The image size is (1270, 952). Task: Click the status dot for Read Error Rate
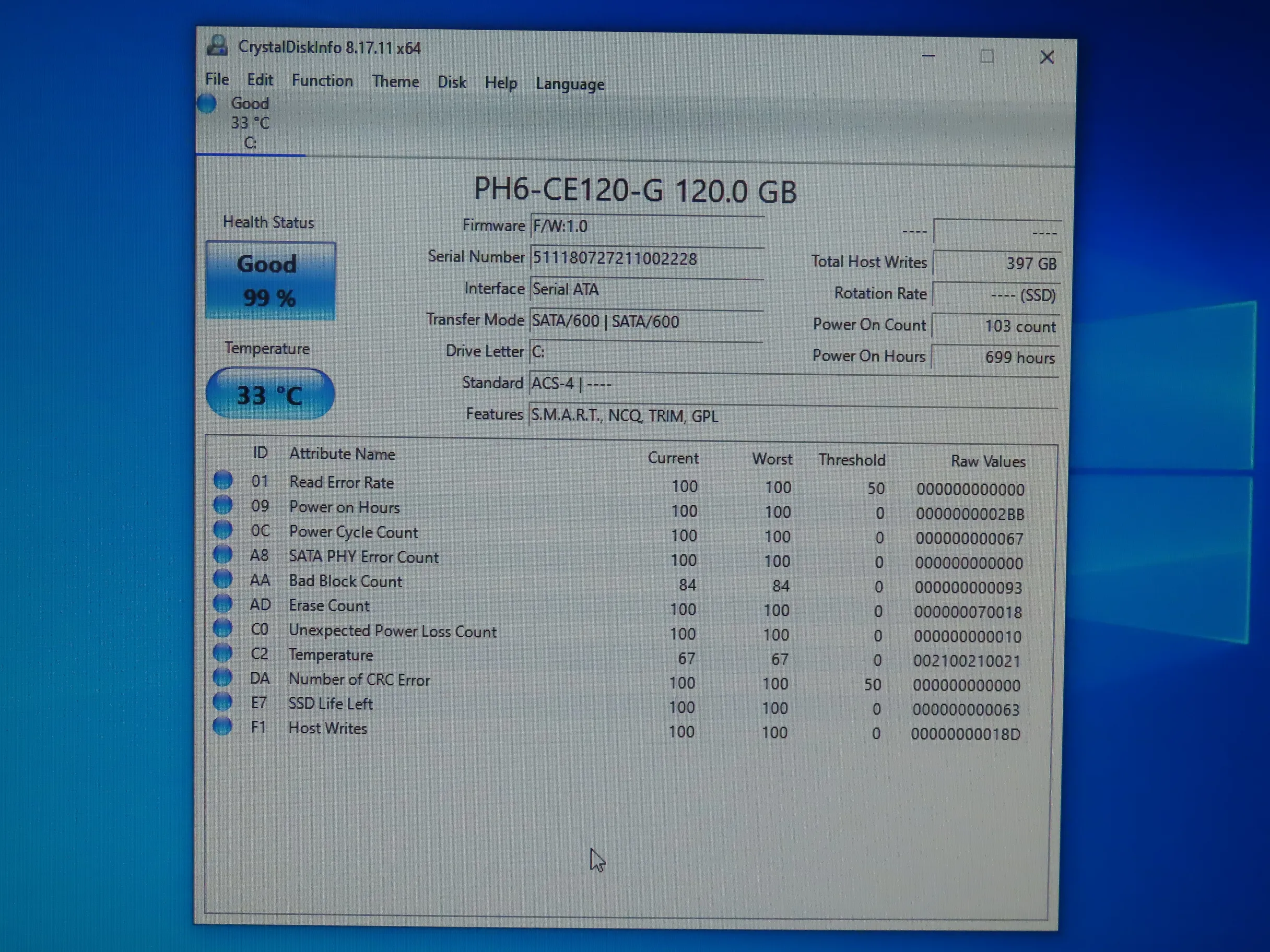223,480
